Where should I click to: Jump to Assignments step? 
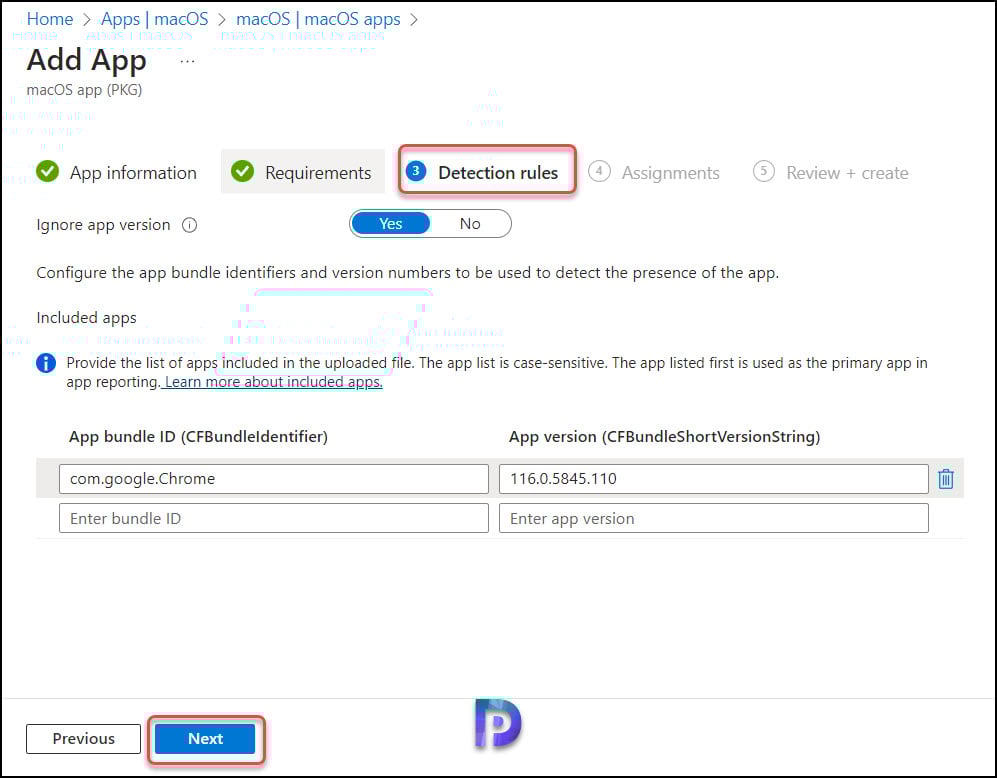coord(654,172)
